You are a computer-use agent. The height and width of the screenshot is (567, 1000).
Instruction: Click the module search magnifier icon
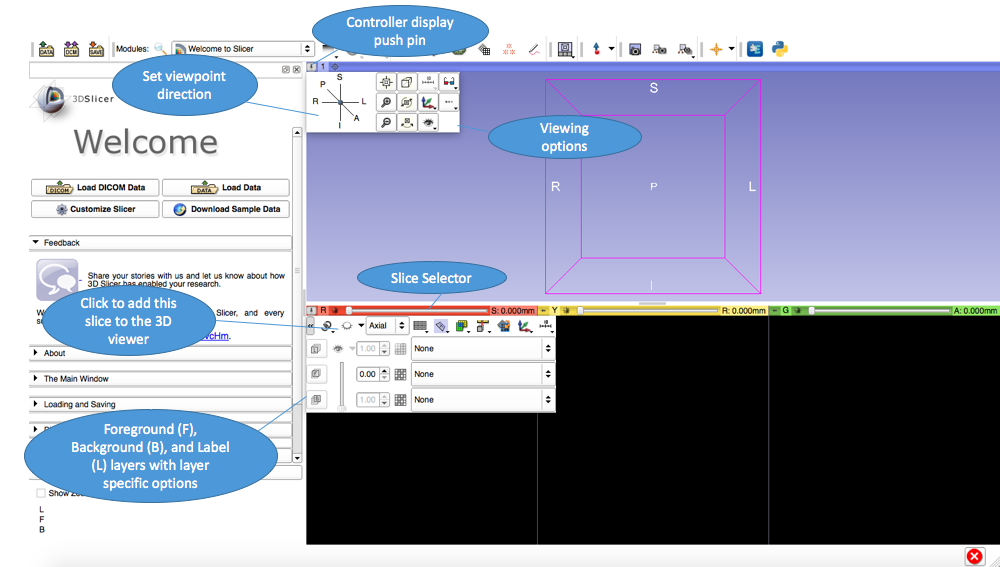pyautogui.click(x=160, y=48)
